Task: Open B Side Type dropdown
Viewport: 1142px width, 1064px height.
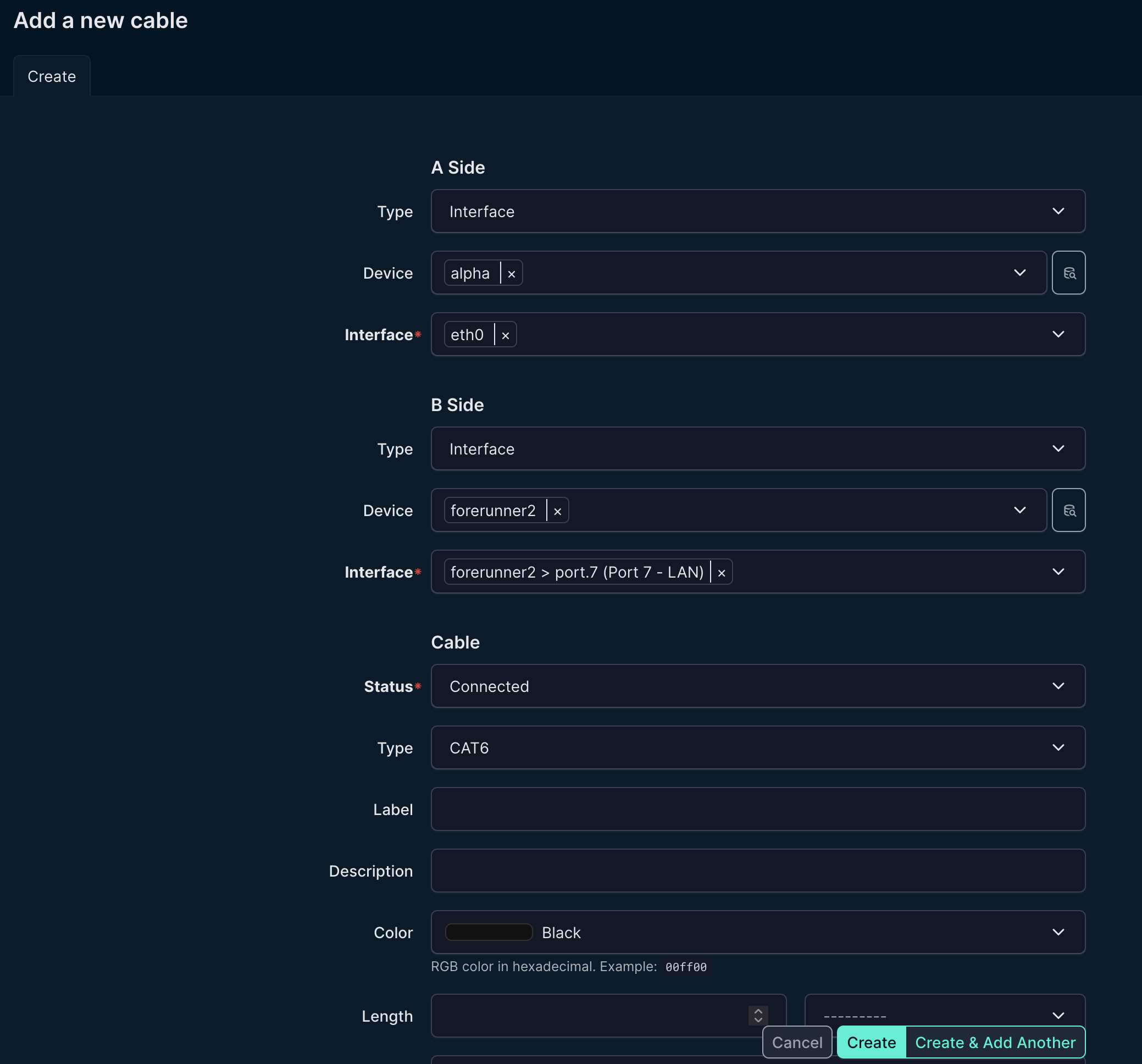Action: point(757,448)
